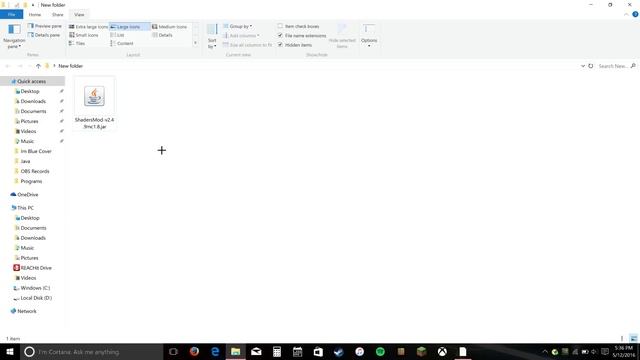The image size is (640, 360).
Task: Select the View ribbon tab
Action: coord(79,14)
